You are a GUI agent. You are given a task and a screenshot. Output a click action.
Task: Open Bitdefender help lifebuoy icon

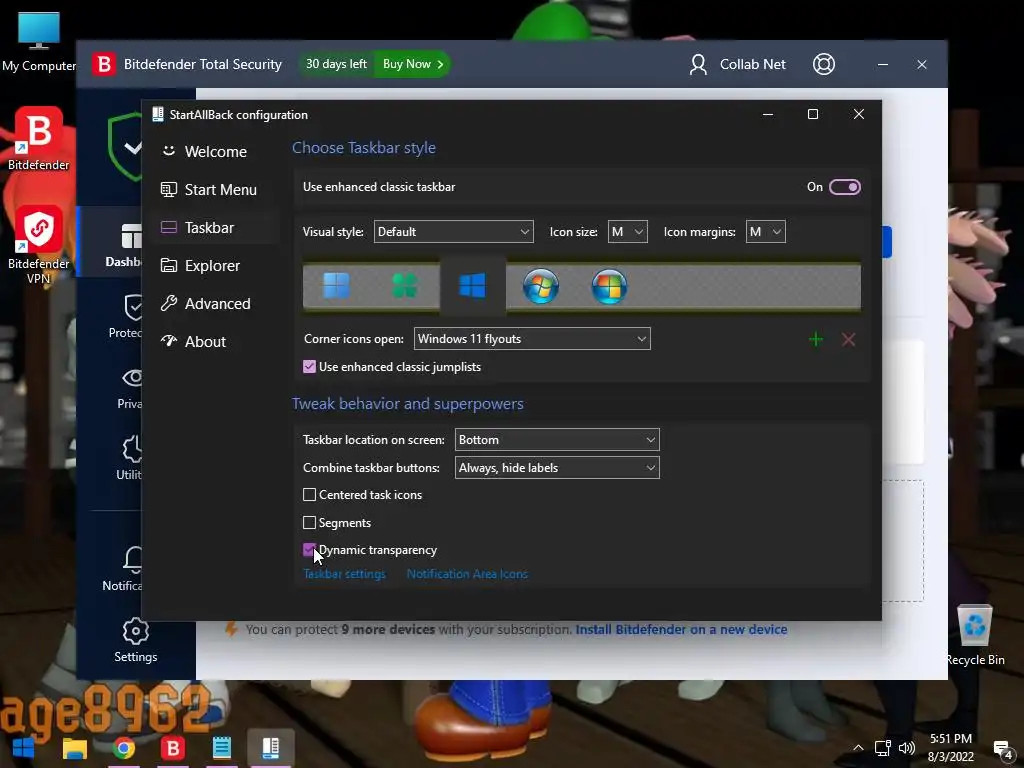(x=824, y=64)
